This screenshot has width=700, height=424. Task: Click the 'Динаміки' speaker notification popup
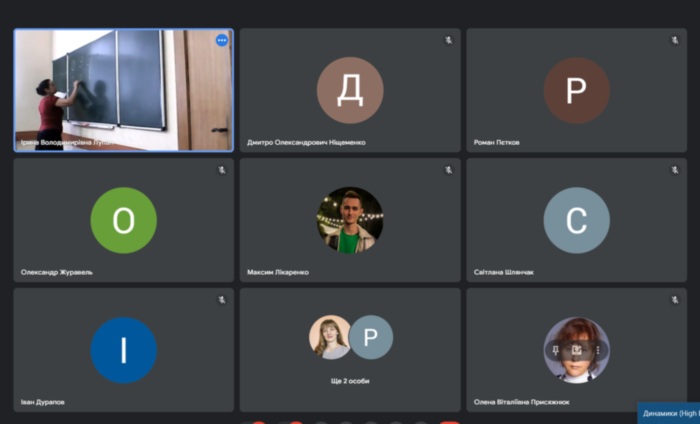(669, 413)
